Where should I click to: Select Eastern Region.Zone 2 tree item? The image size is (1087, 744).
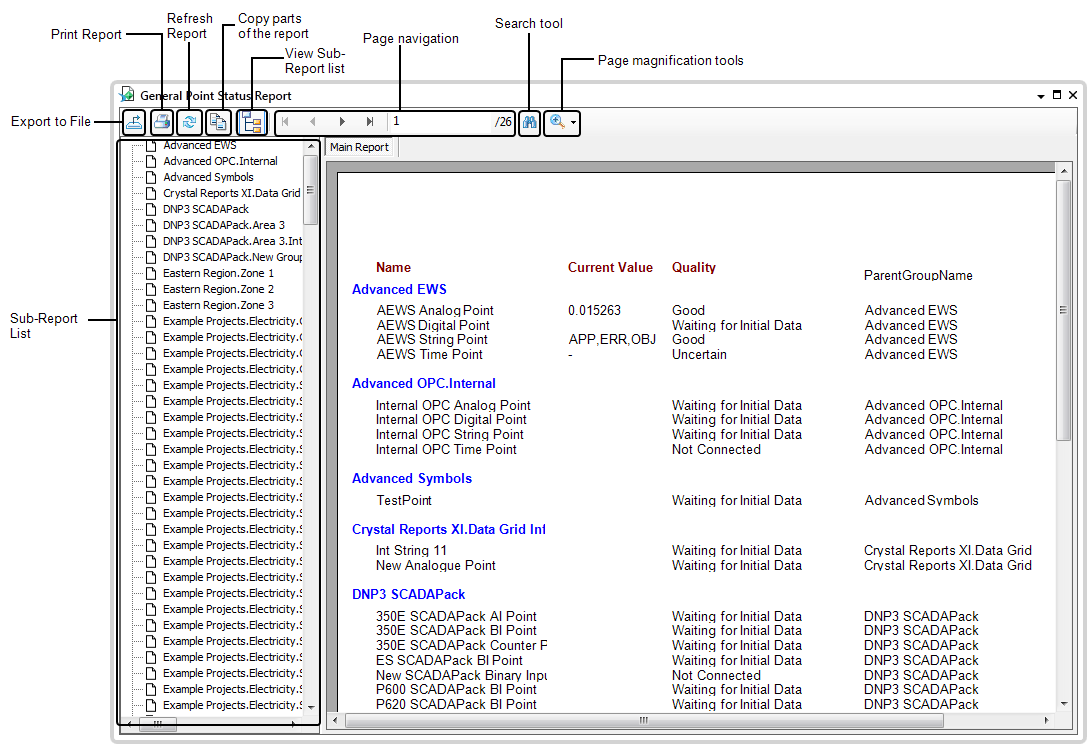point(218,289)
